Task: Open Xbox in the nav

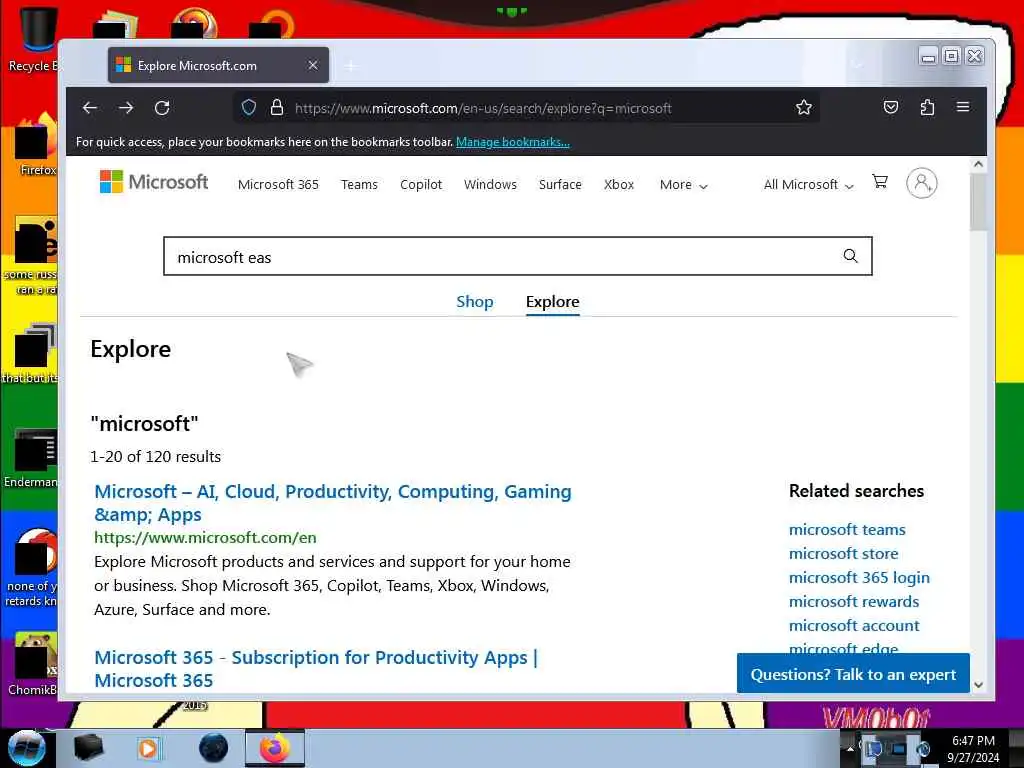Action: point(619,185)
